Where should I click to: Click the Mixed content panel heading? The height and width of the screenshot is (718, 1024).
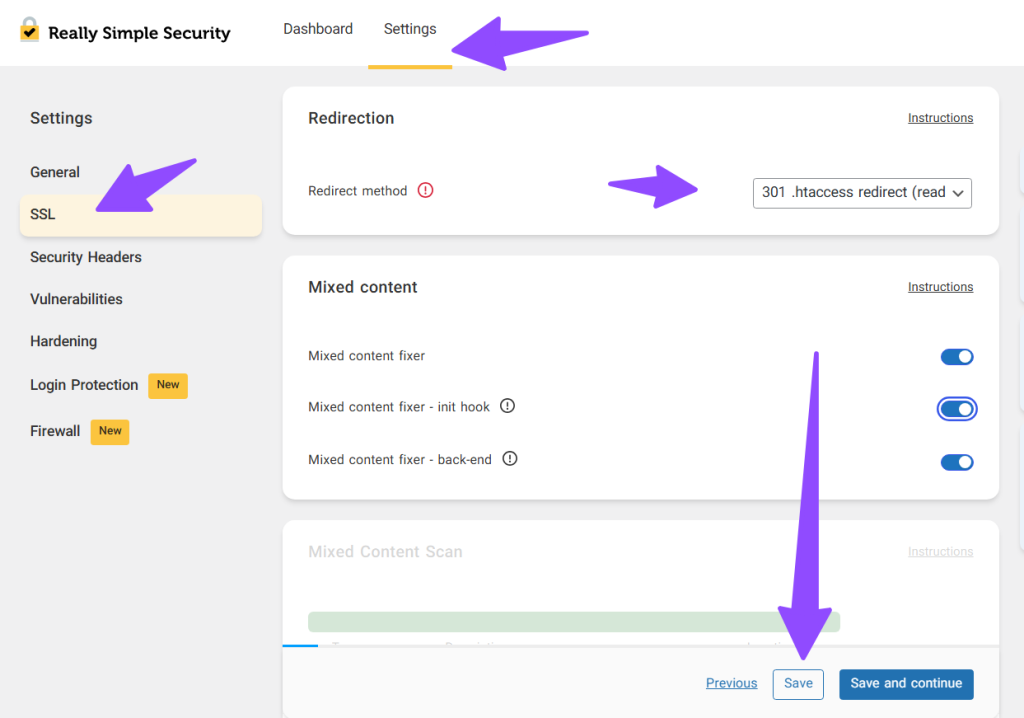tap(362, 287)
